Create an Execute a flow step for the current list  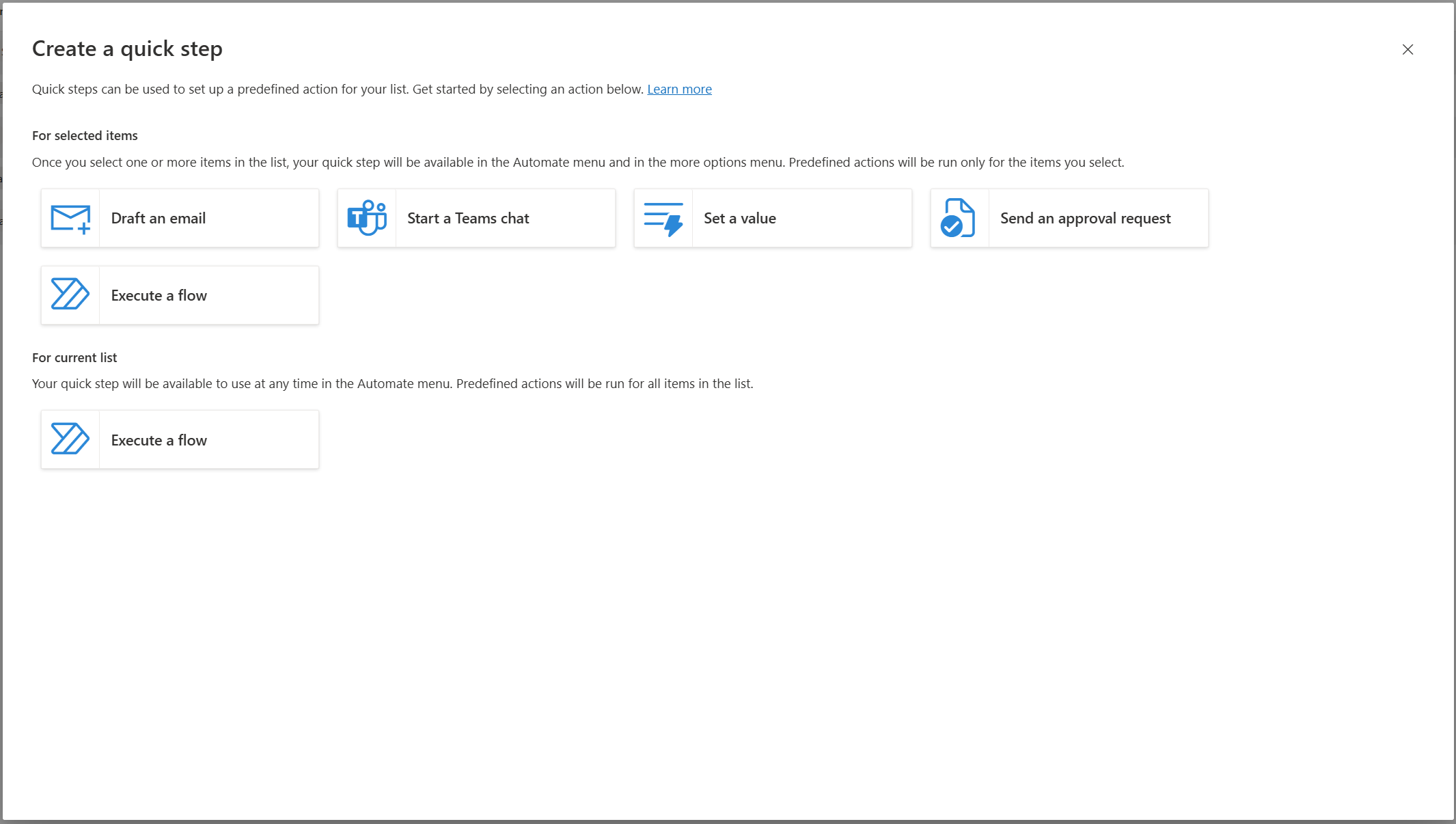click(179, 439)
